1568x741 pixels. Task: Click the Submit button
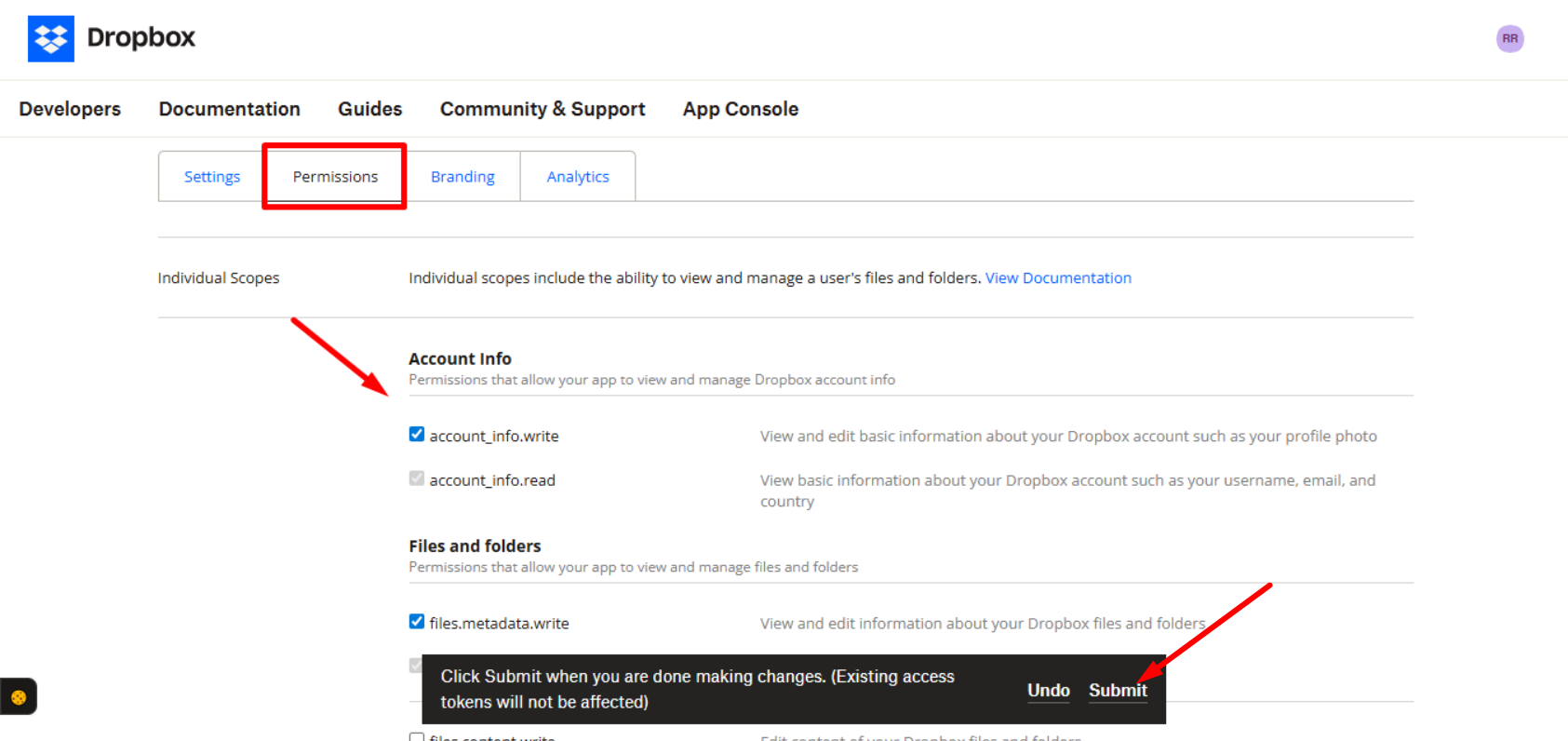[1118, 690]
